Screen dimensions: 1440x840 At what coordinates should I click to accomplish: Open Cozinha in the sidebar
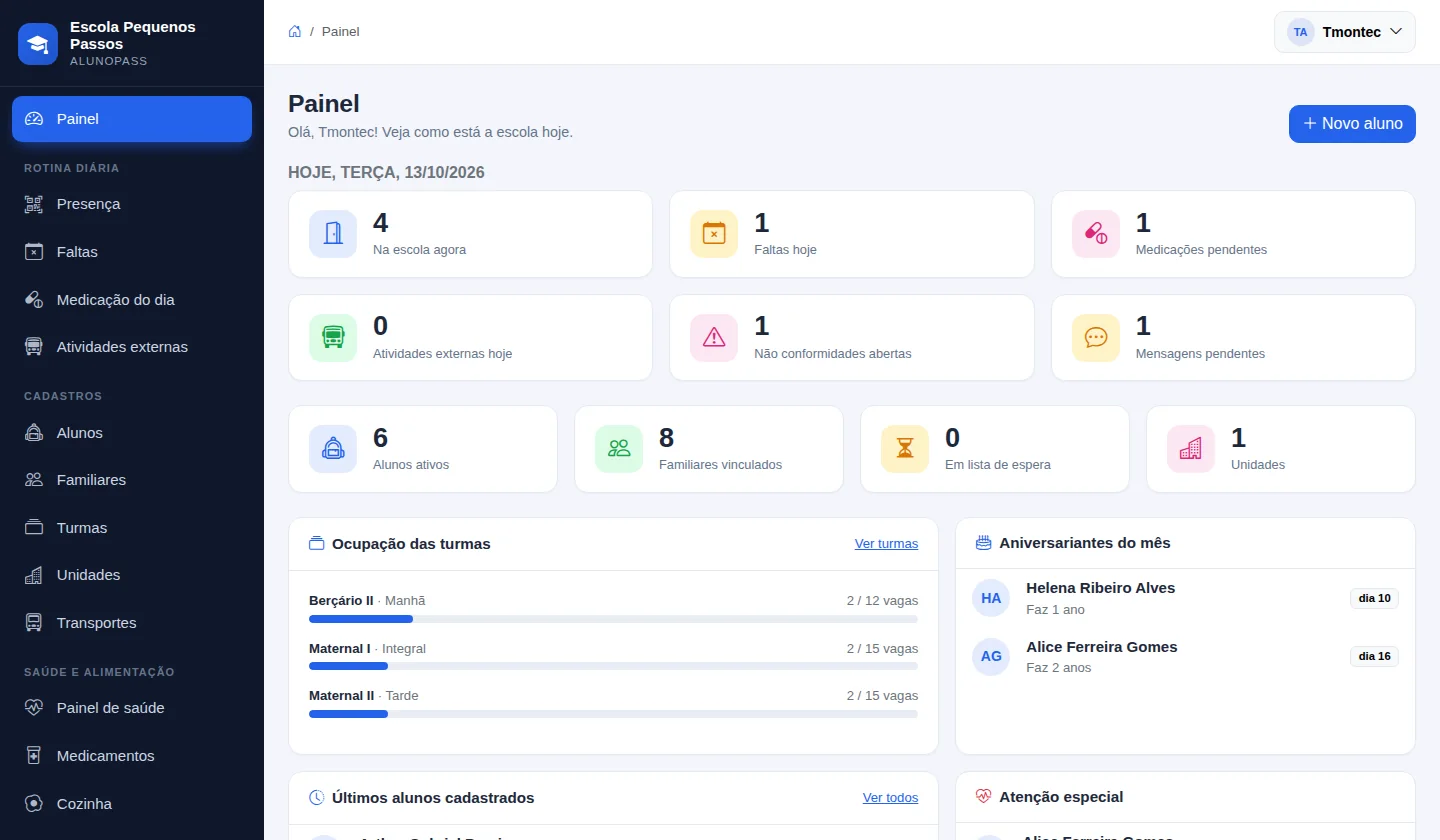coord(132,804)
